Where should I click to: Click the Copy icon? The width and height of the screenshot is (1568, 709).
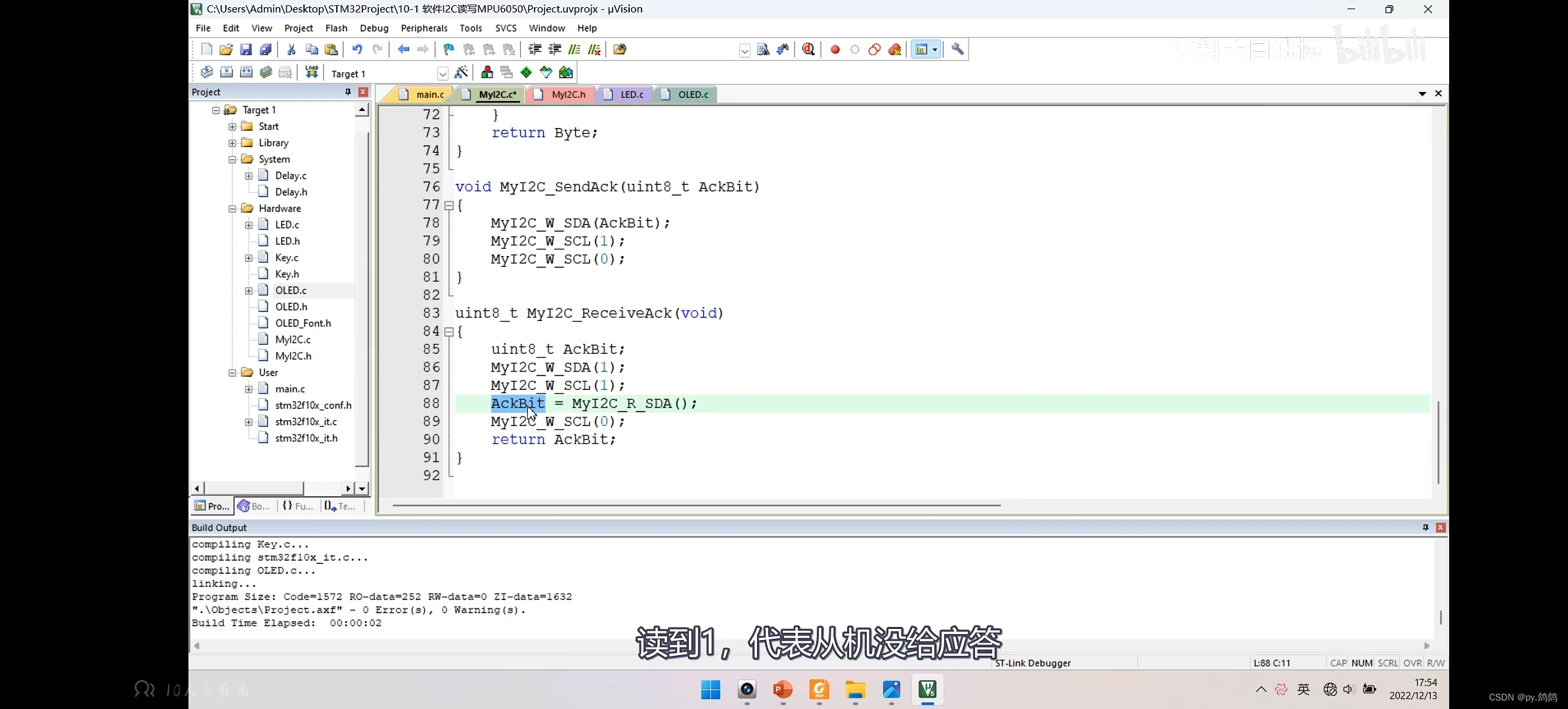[x=312, y=49]
